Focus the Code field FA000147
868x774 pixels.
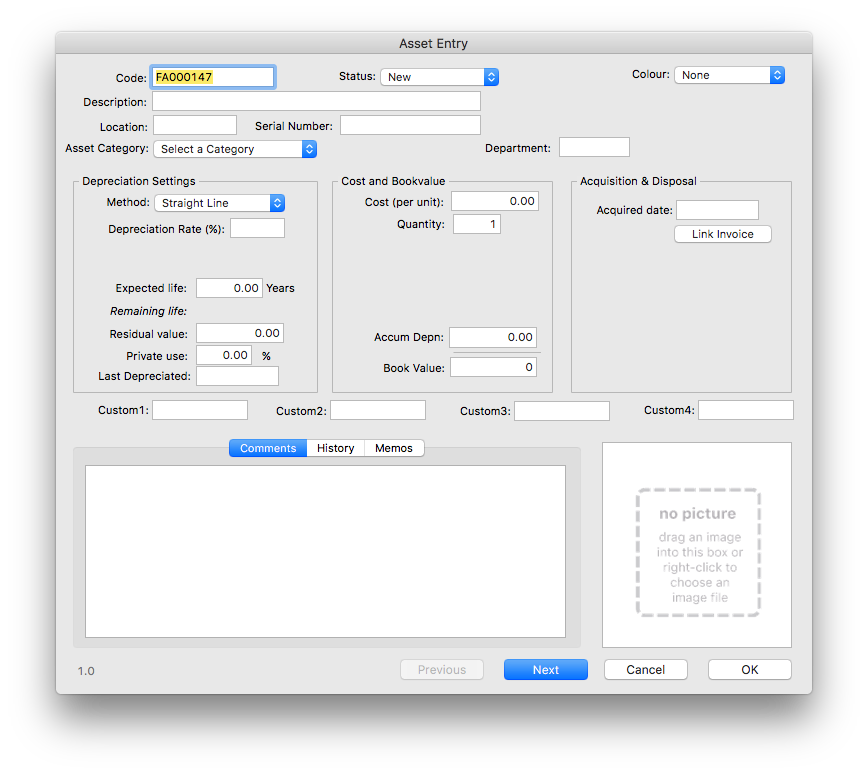213,77
